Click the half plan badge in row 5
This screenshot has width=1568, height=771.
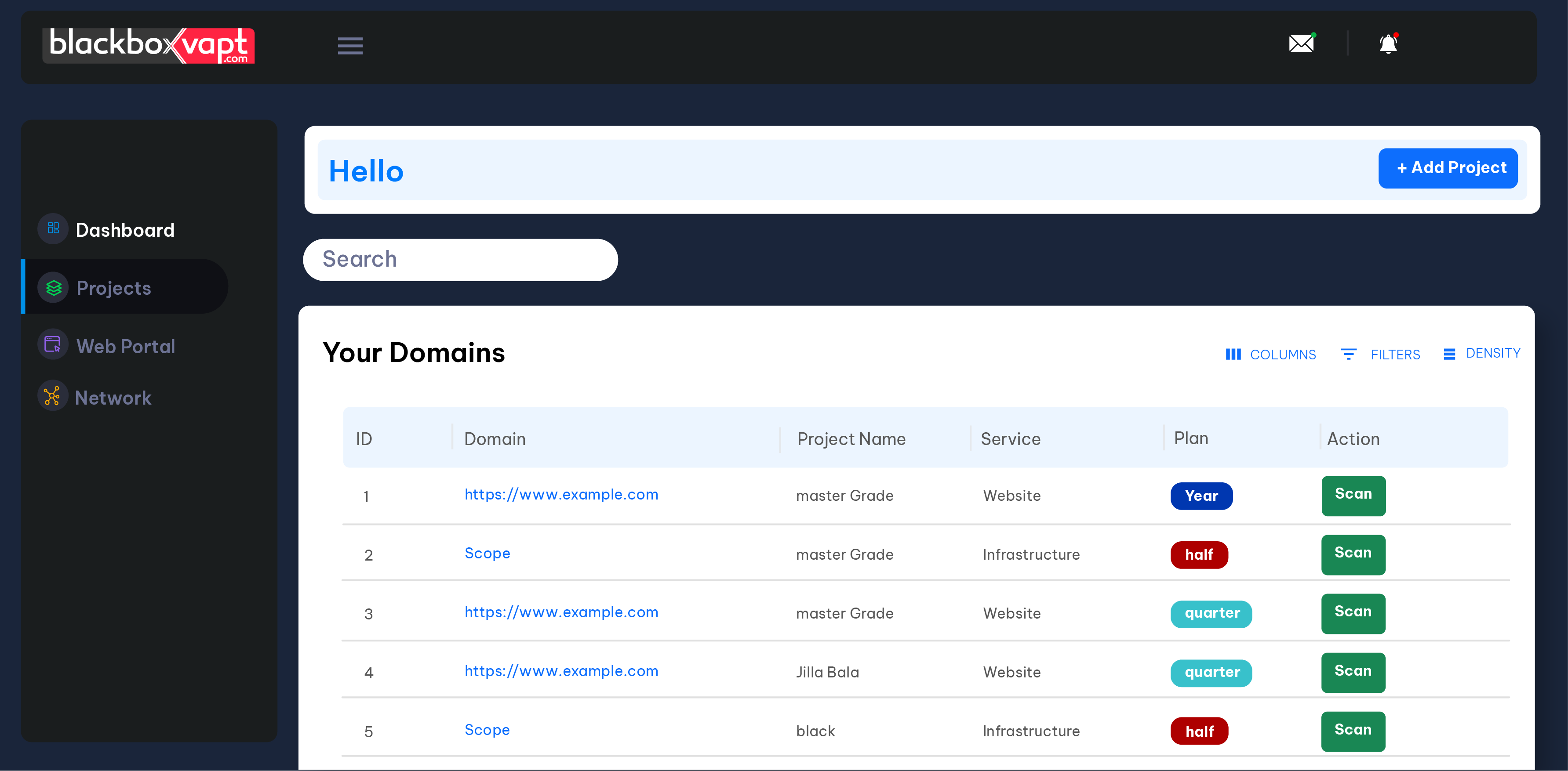tap(1199, 731)
